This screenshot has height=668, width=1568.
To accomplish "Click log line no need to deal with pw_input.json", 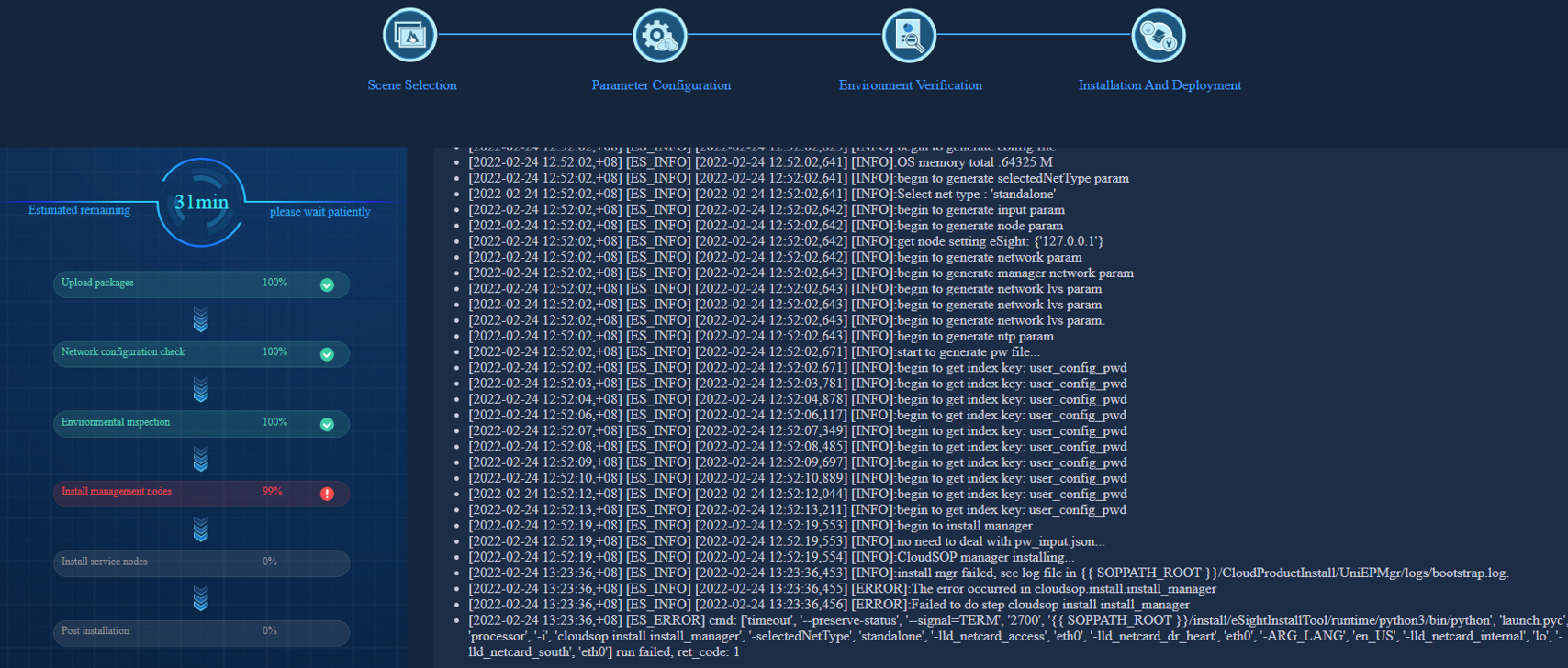I will 787,541.
